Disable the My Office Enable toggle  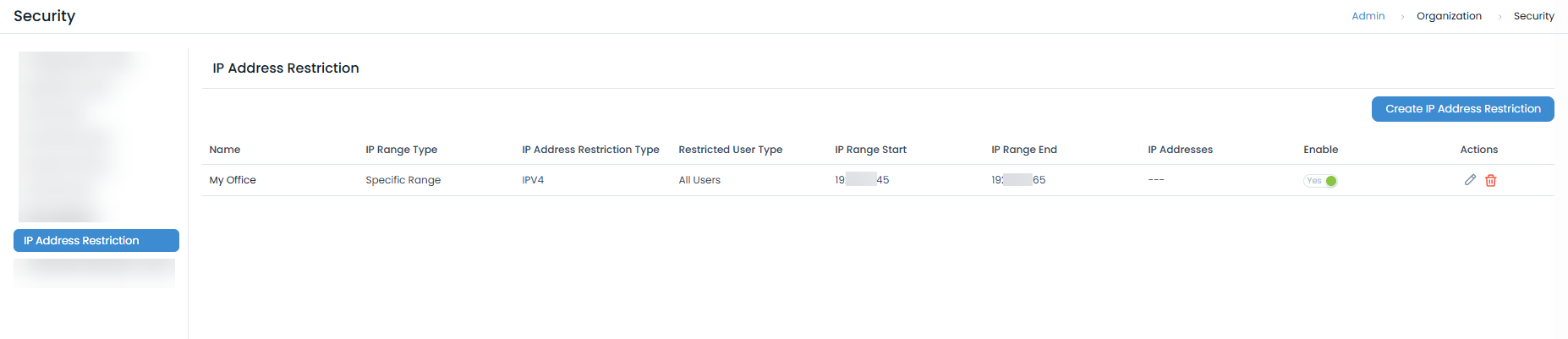pyautogui.click(x=1320, y=181)
